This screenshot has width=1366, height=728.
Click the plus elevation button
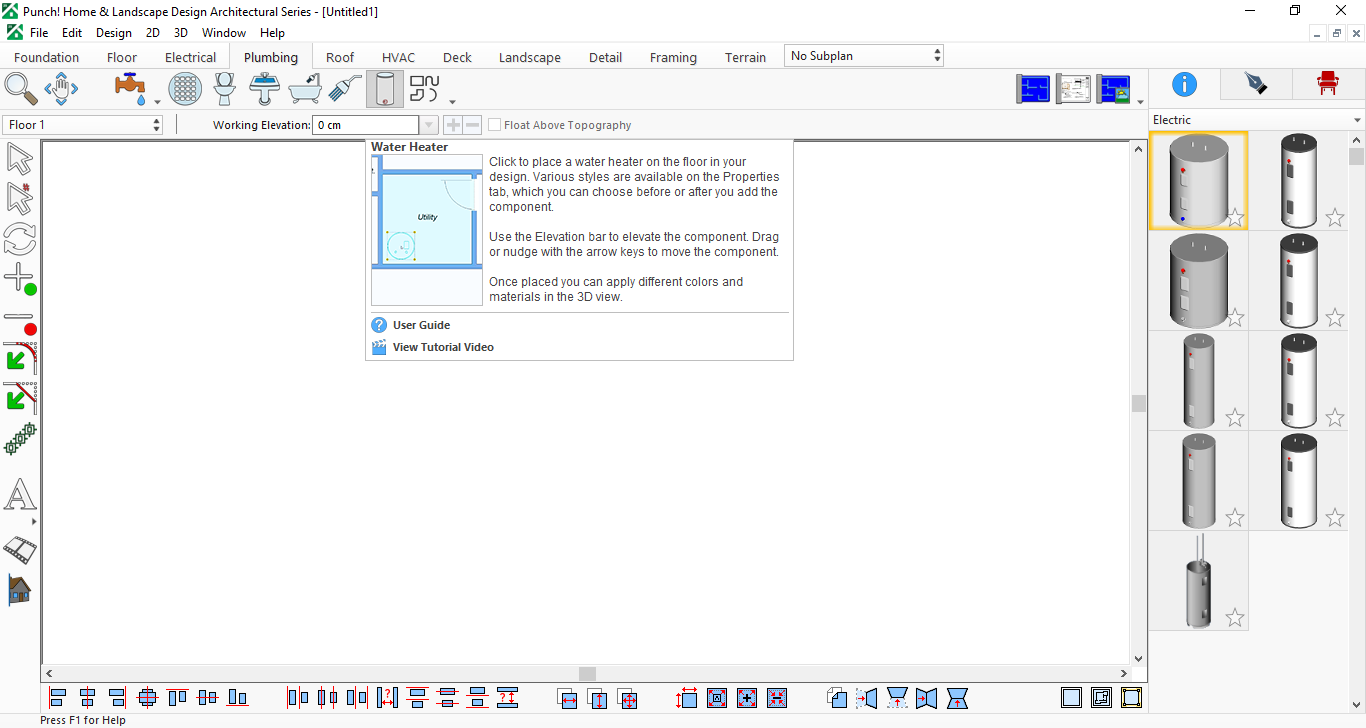coord(453,125)
